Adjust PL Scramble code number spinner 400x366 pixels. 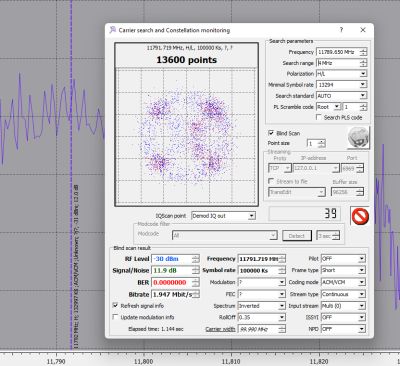coord(363,107)
